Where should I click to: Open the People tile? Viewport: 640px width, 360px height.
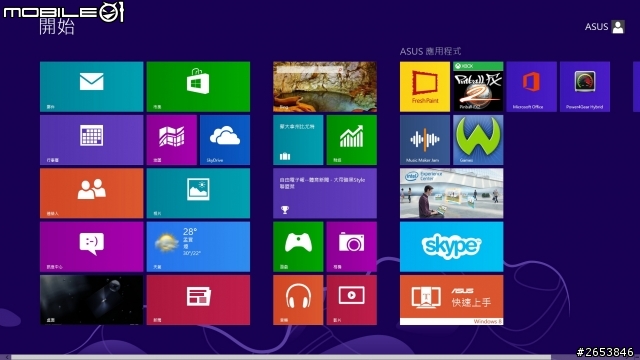click(x=91, y=193)
